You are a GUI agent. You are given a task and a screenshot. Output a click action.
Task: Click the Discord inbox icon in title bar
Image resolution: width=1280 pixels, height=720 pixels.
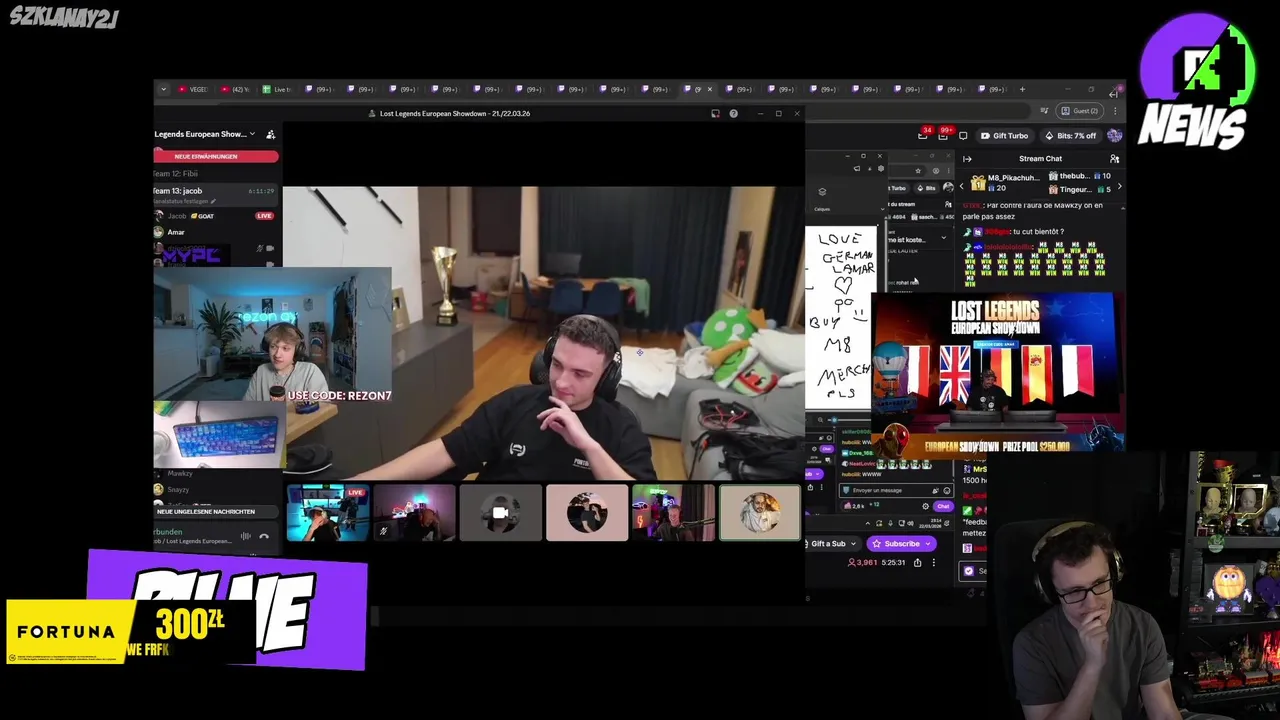click(715, 114)
